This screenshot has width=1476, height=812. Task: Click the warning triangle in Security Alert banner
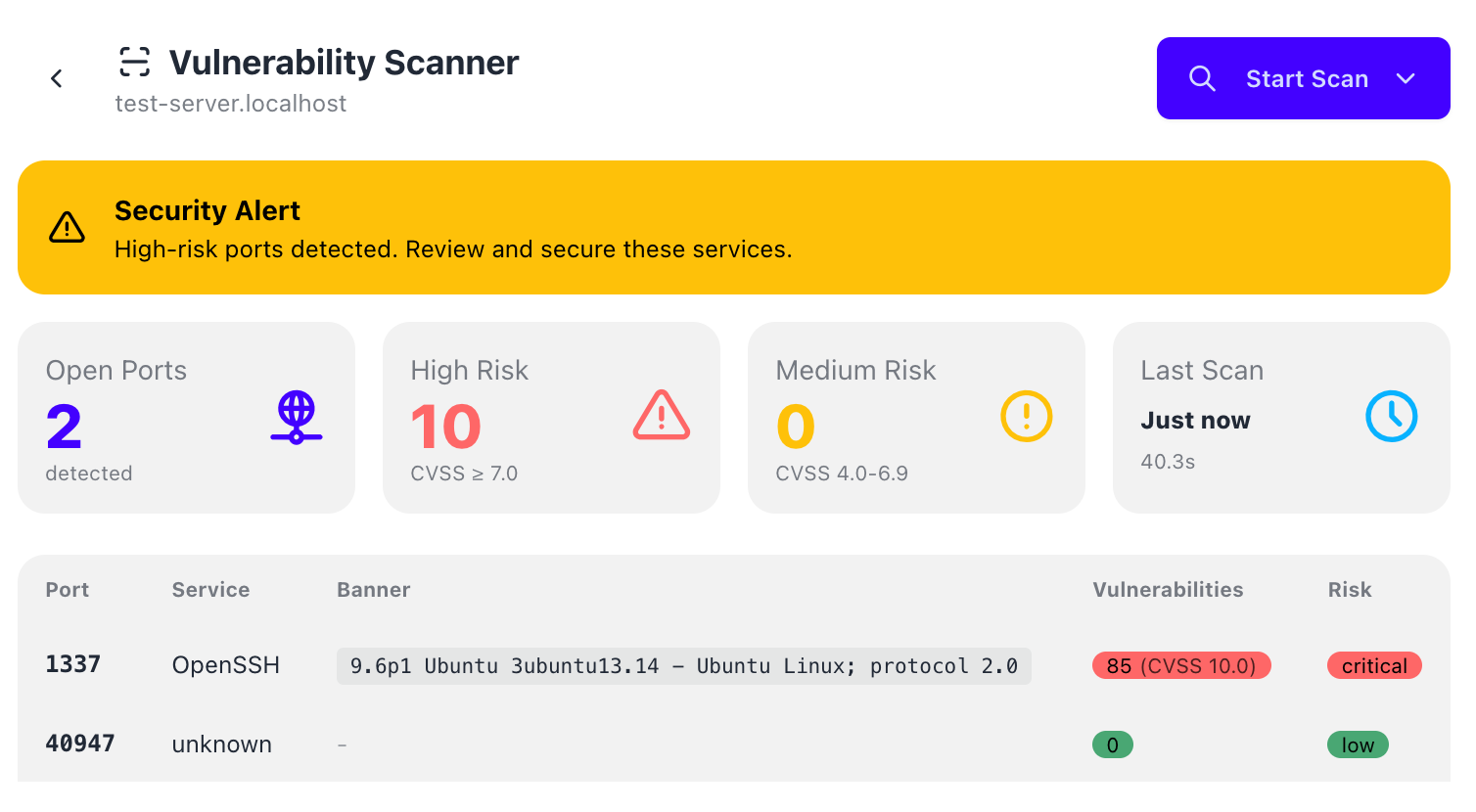tap(67, 227)
